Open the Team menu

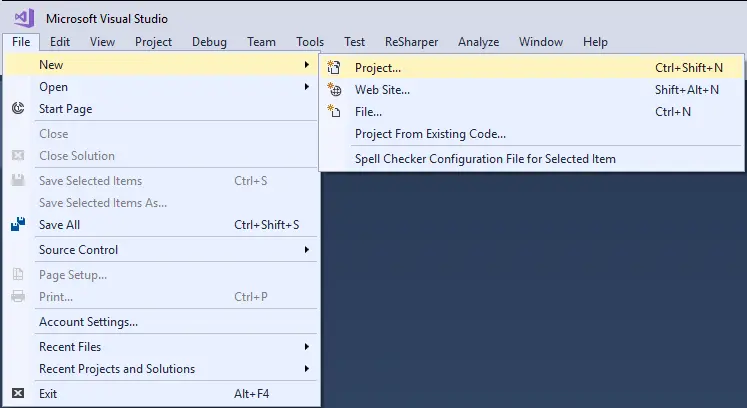tap(261, 42)
